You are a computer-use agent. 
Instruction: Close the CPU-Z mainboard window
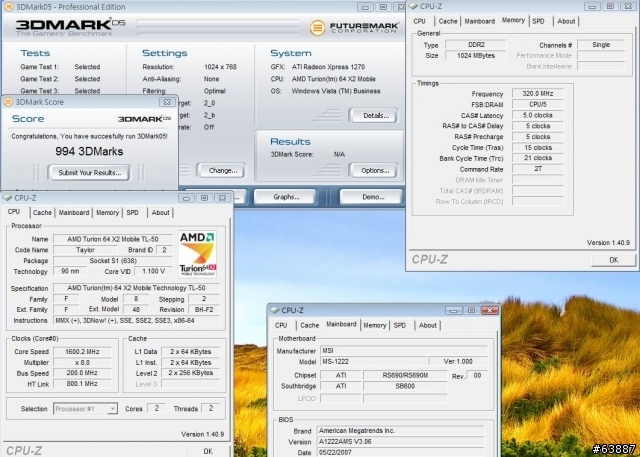[x=490, y=311]
